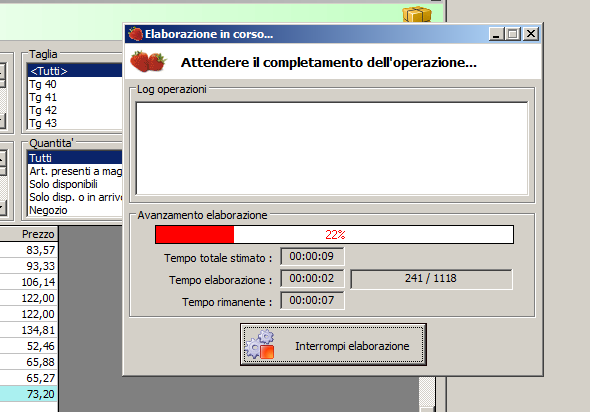Screen dimensions: 590x412
Task: Click the yellow package icon at the top
Action: click(417, 14)
